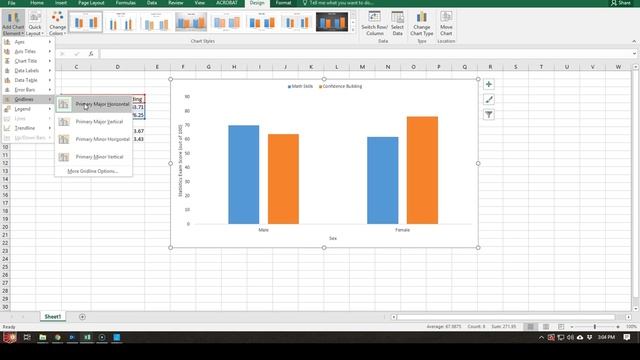Viewport: 640px width, 360px height.
Task: Select the blue Male Math Skills bar
Action: coord(244,175)
